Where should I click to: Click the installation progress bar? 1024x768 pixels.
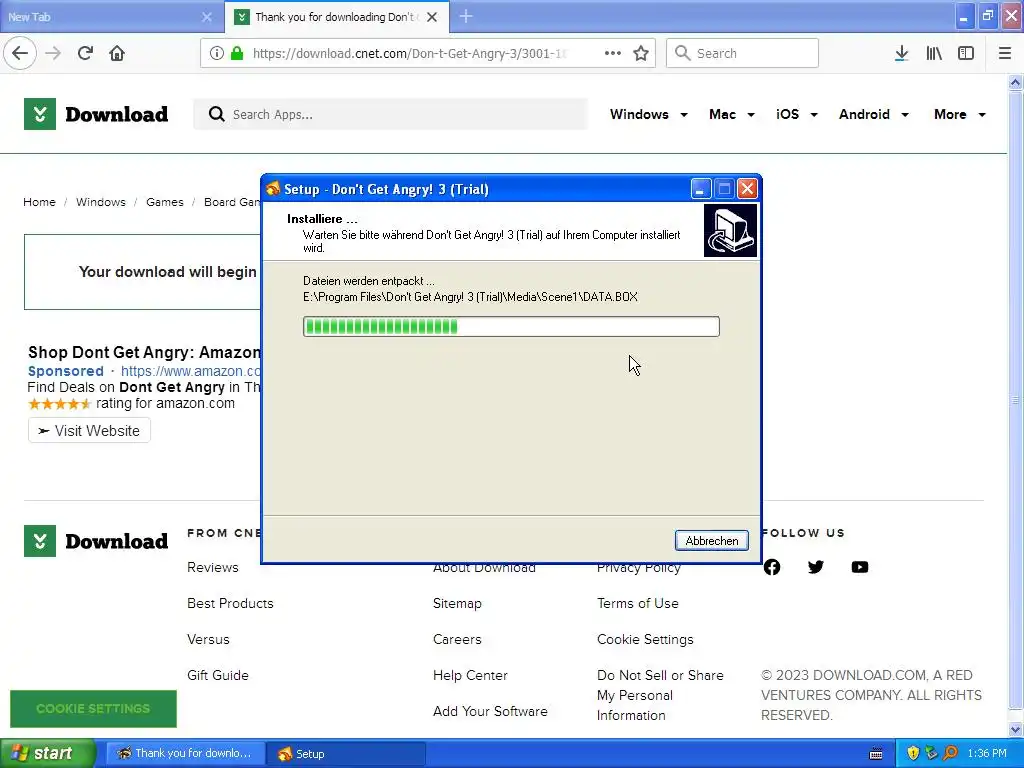(x=511, y=327)
